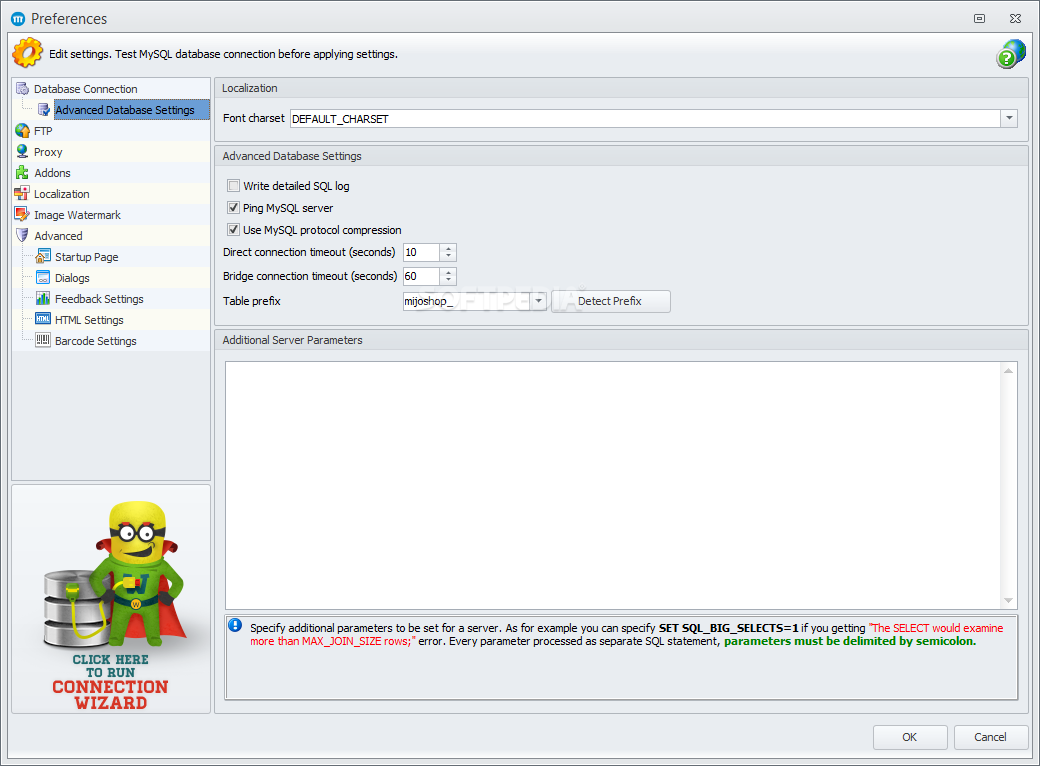Click the Image Watermark icon

(22, 214)
